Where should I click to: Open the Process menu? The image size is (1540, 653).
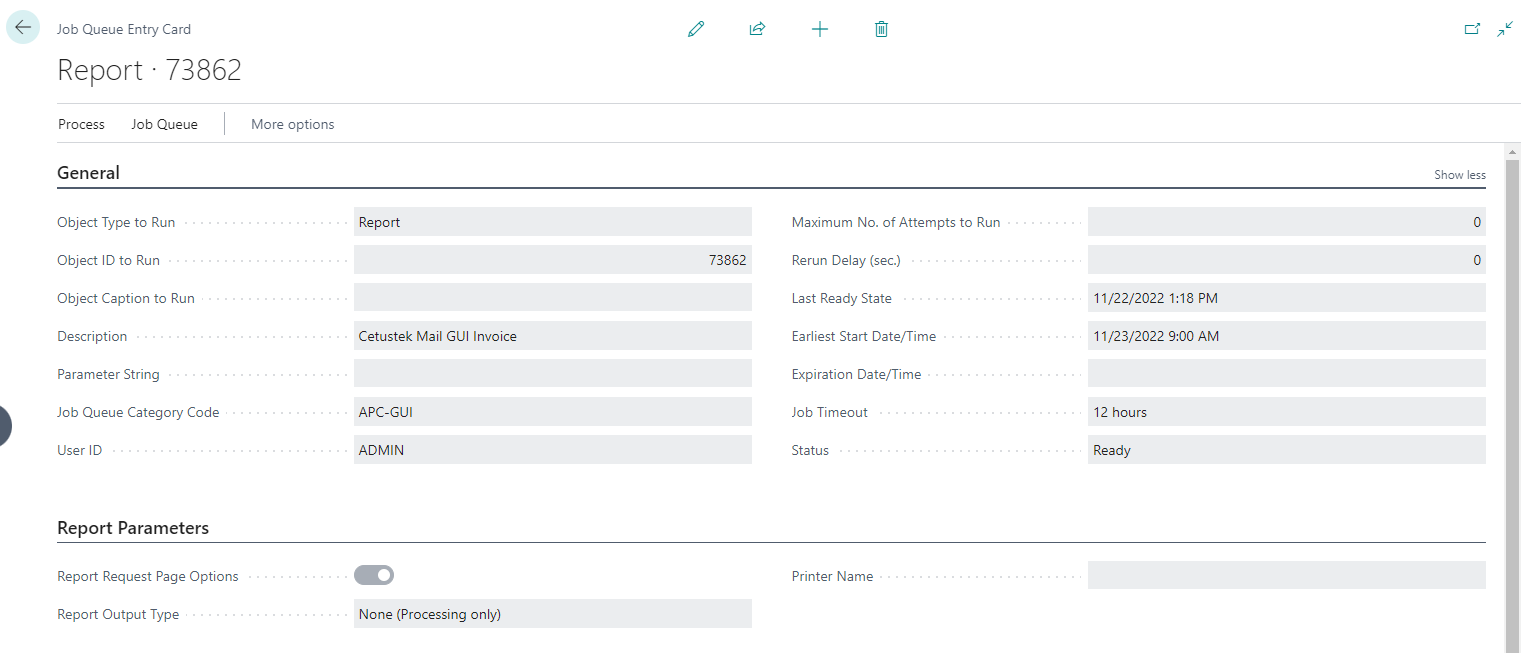(81, 124)
